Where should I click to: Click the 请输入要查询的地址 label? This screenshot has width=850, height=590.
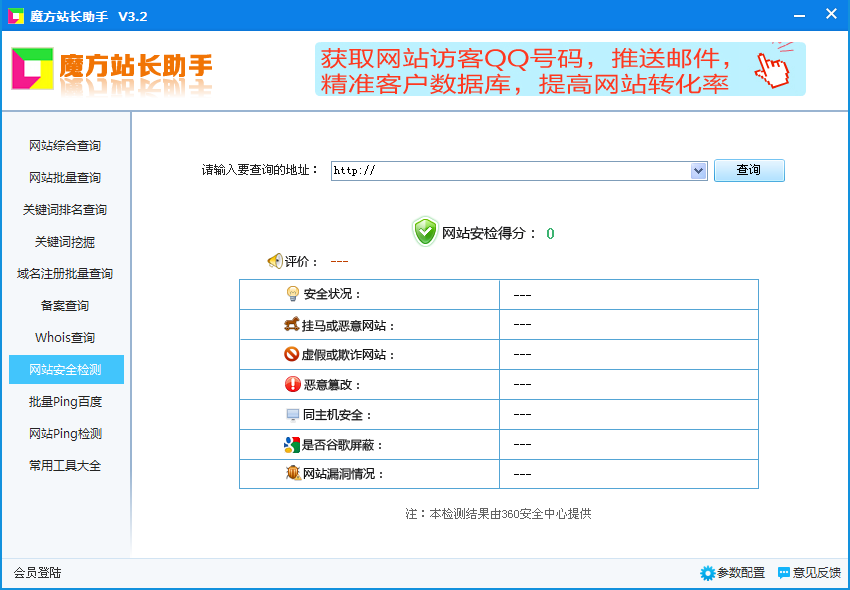260,170
